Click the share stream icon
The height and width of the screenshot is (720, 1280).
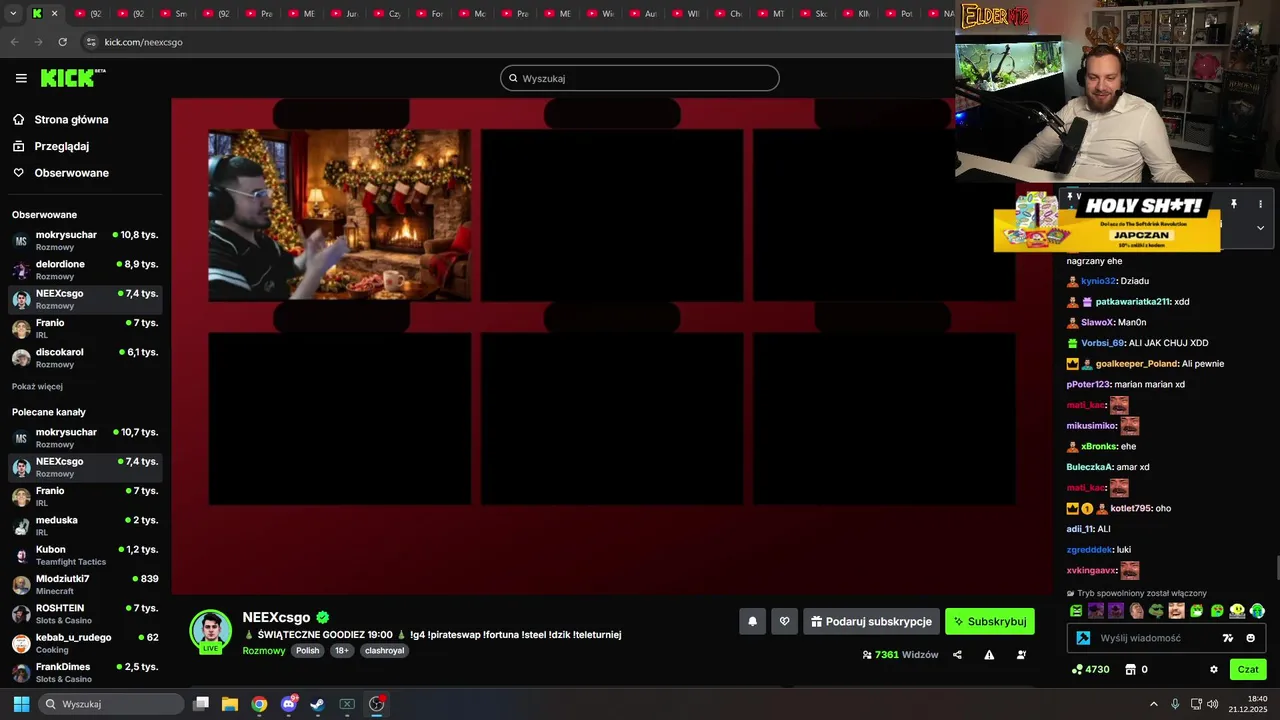957,655
